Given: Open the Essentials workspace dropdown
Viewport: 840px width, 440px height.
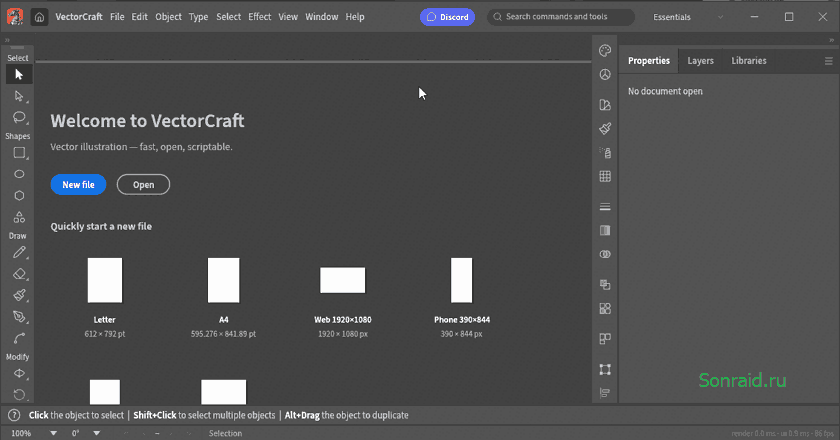Looking at the screenshot, I should [x=688, y=17].
